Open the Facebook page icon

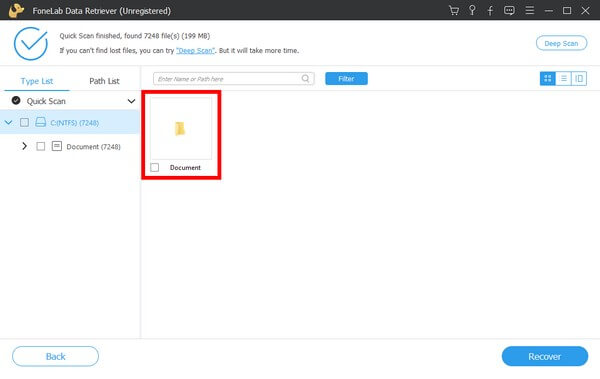tap(490, 11)
